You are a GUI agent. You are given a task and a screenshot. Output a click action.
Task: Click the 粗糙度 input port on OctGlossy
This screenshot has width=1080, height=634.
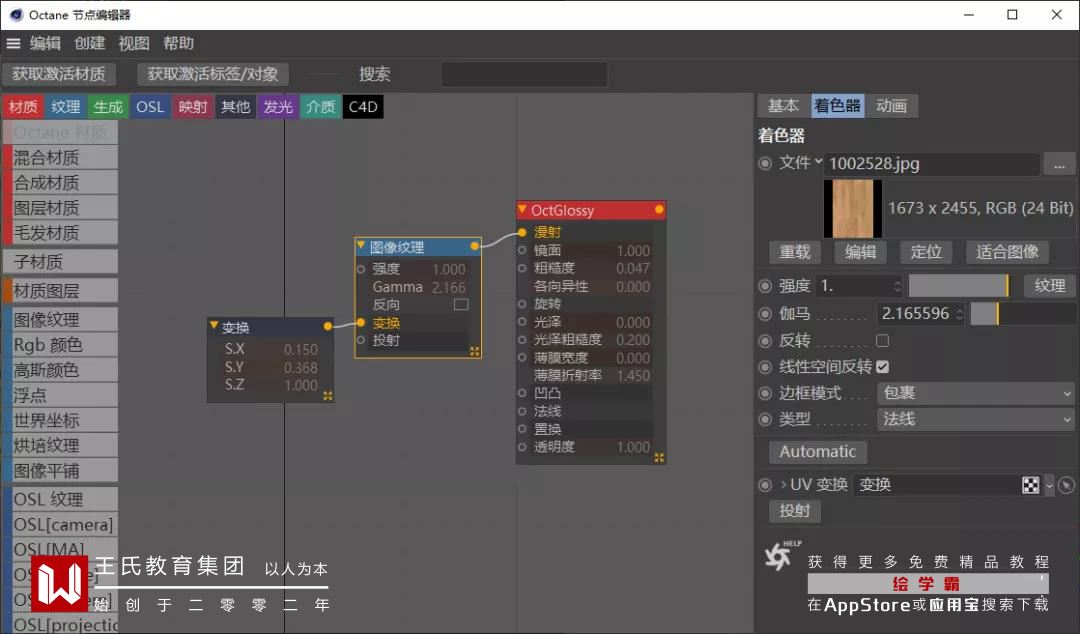coord(522,268)
